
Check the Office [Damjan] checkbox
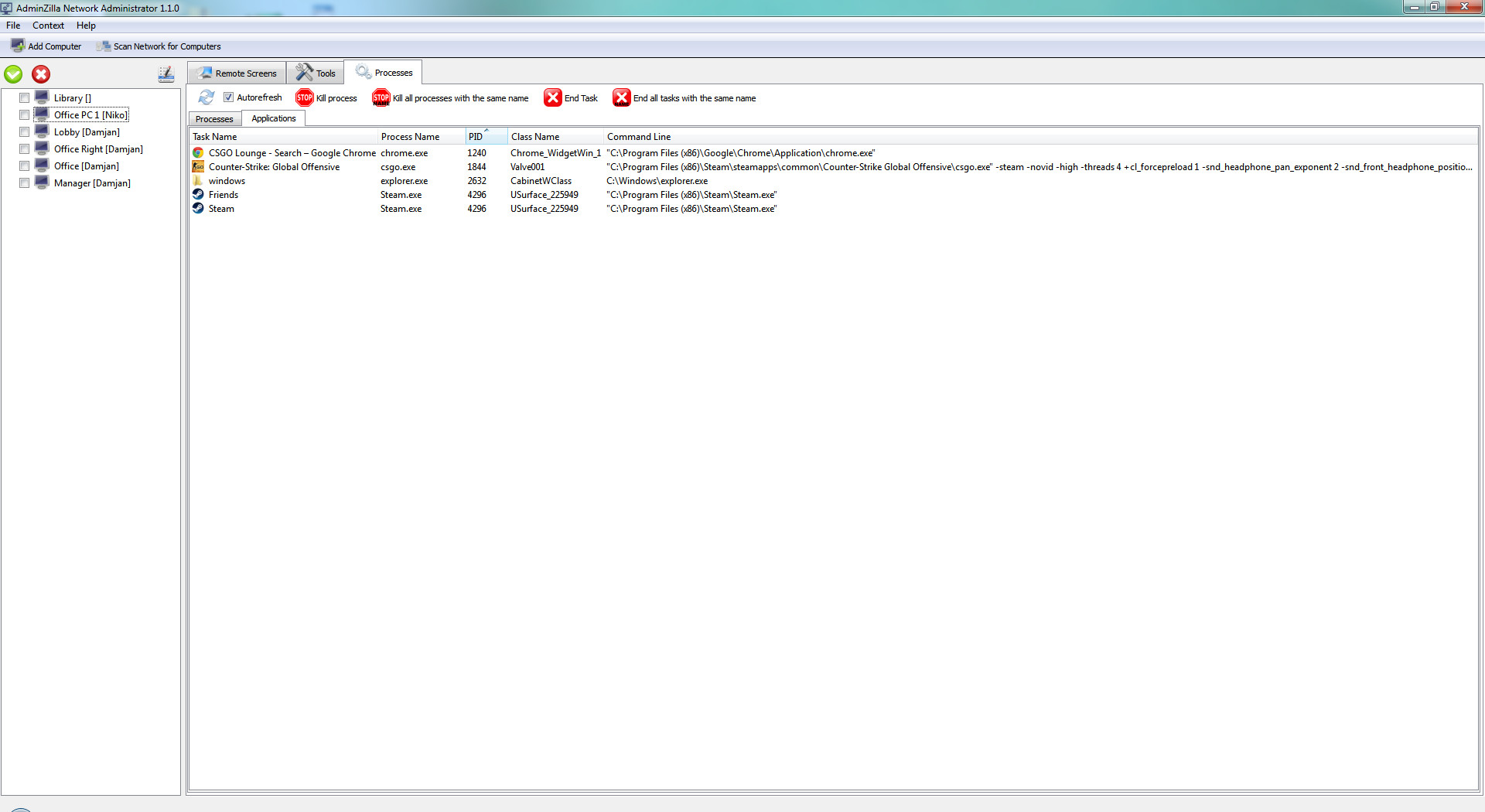point(24,166)
